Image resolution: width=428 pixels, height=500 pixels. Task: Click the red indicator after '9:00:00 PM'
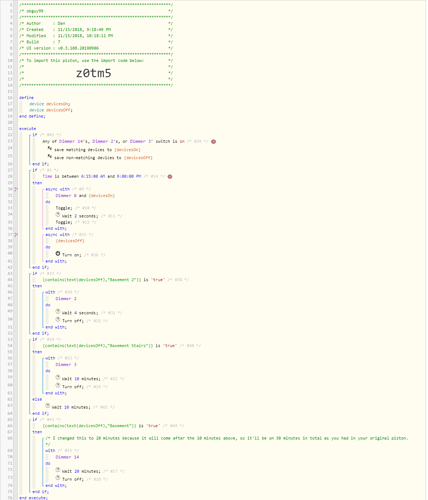tap(170, 177)
